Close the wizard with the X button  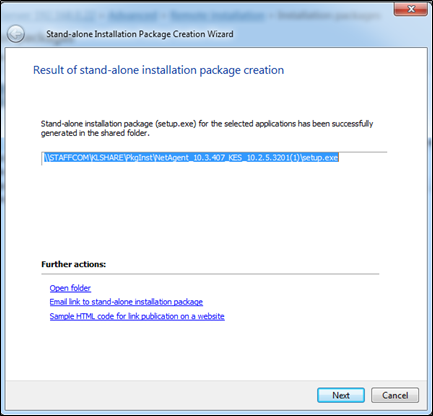click(x=411, y=9)
